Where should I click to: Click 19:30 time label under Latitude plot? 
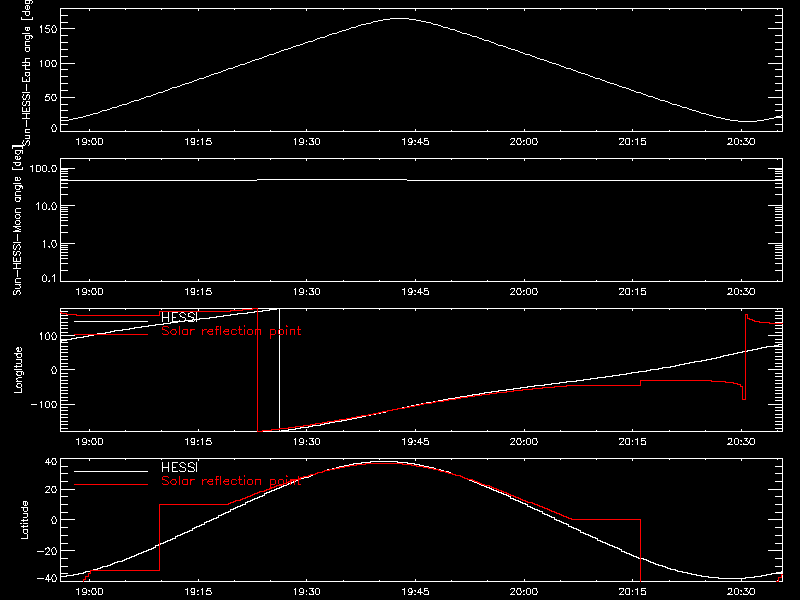click(x=307, y=592)
